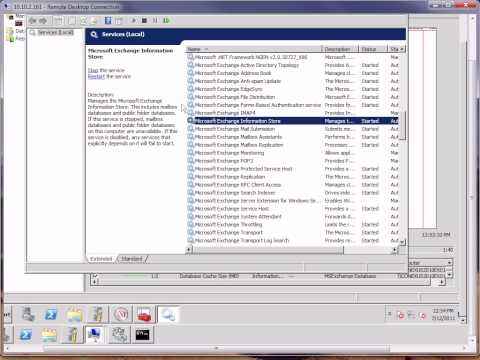Select Microsoft Exchange System Attendant service

[293, 217]
